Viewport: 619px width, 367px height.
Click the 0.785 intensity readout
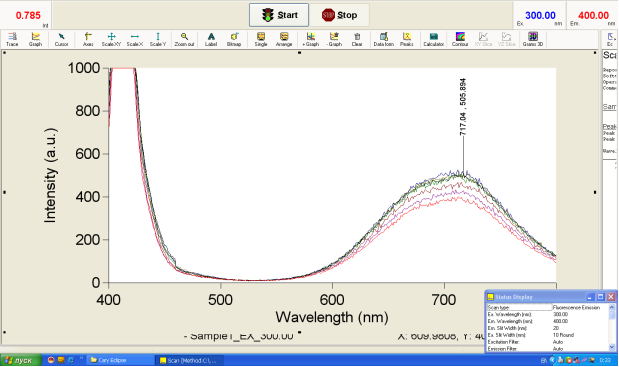28,15
